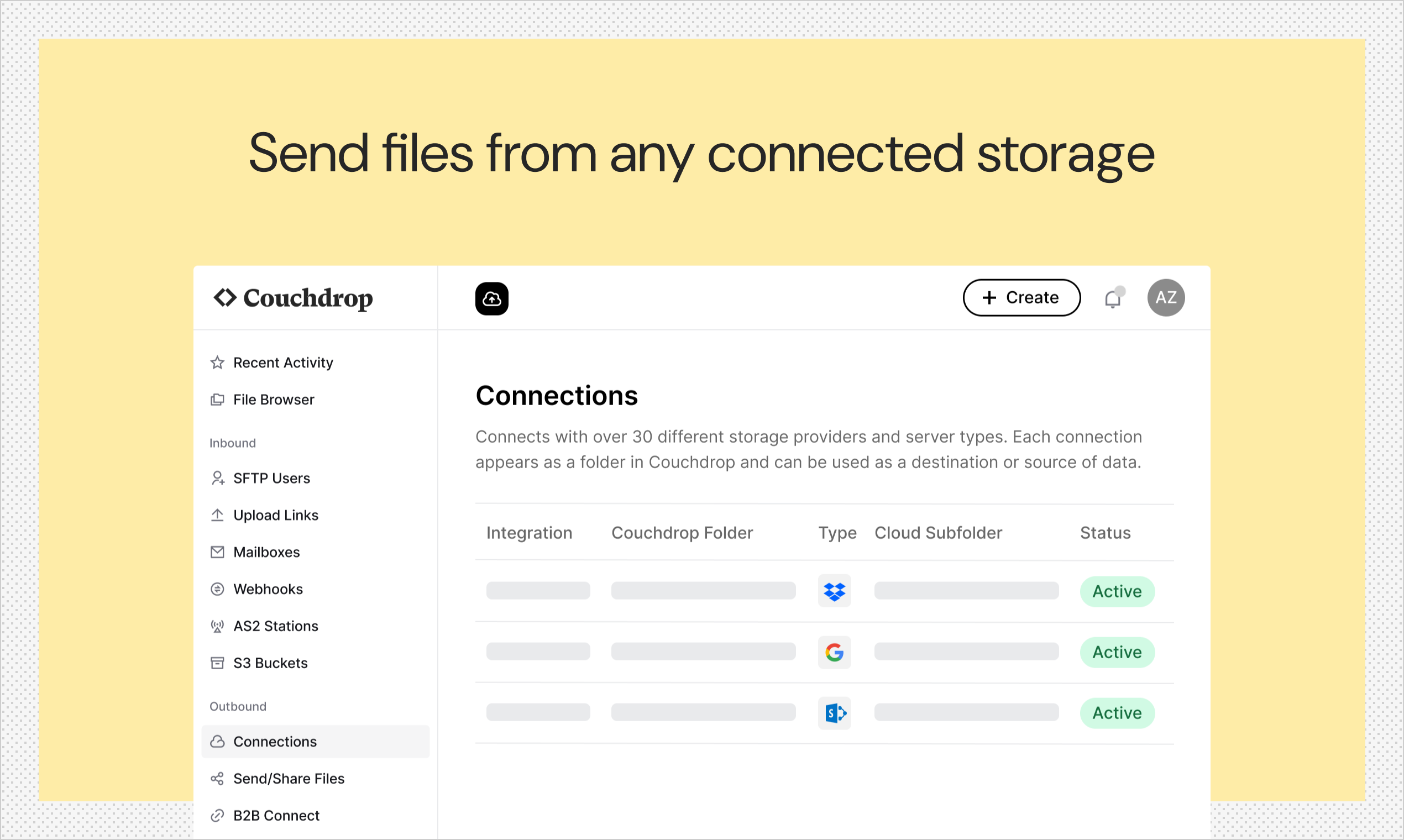Open the notifications bell

(1113, 299)
